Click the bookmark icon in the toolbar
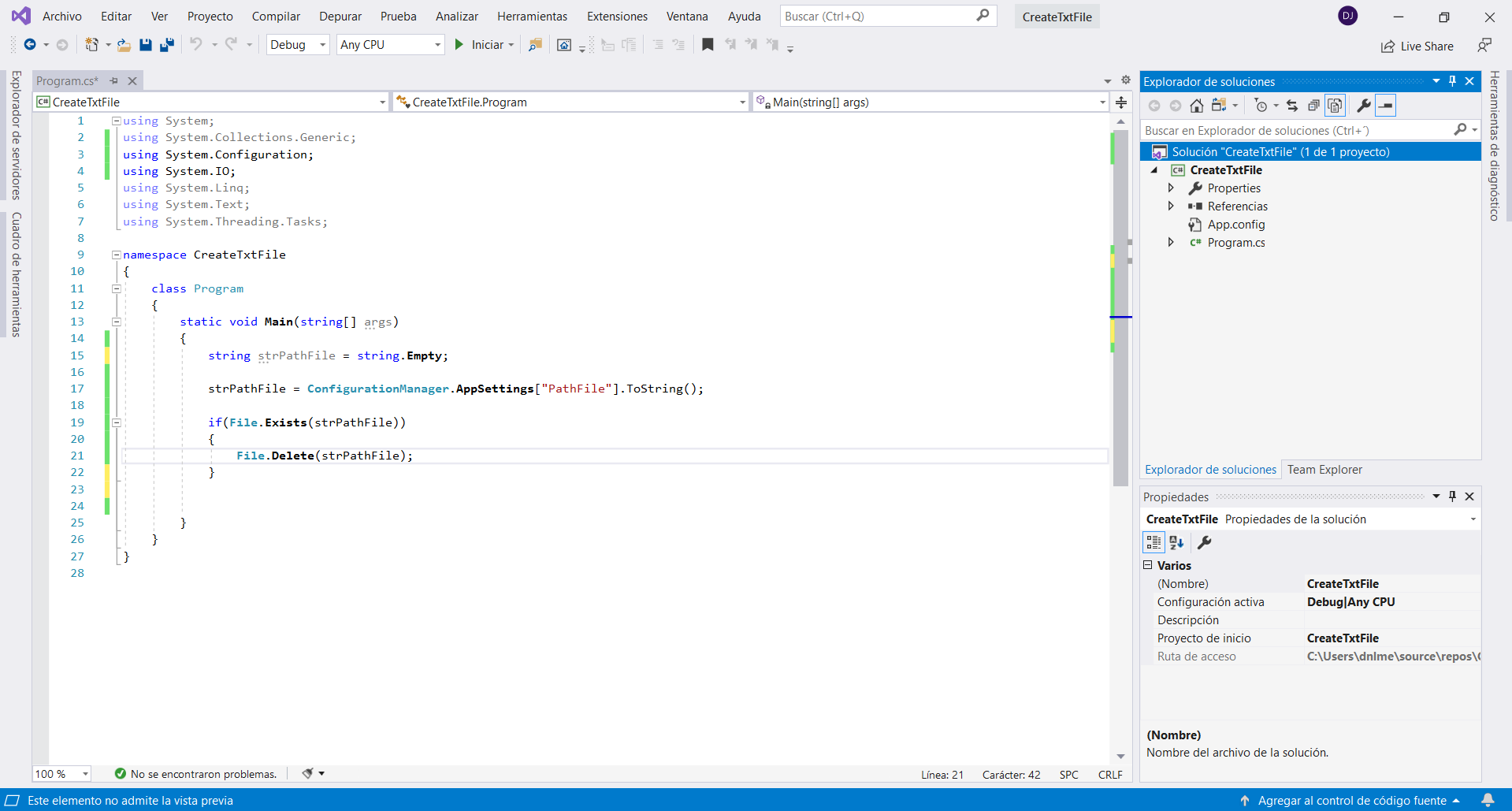This screenshot has width=1512, height=811. (x=708, y=45)
